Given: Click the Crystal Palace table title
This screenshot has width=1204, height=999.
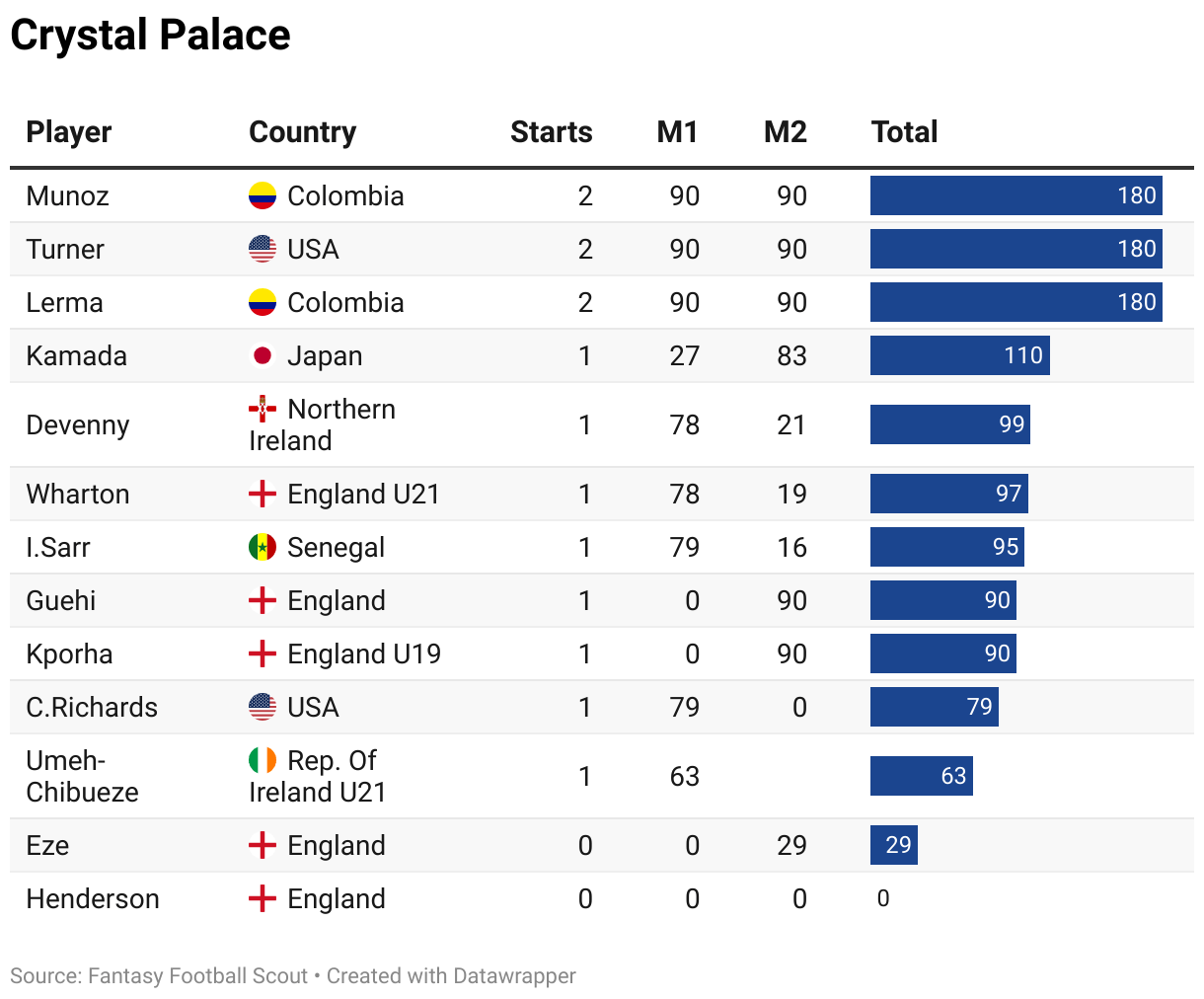Looking at the screenshot, I should click(150, 36).
